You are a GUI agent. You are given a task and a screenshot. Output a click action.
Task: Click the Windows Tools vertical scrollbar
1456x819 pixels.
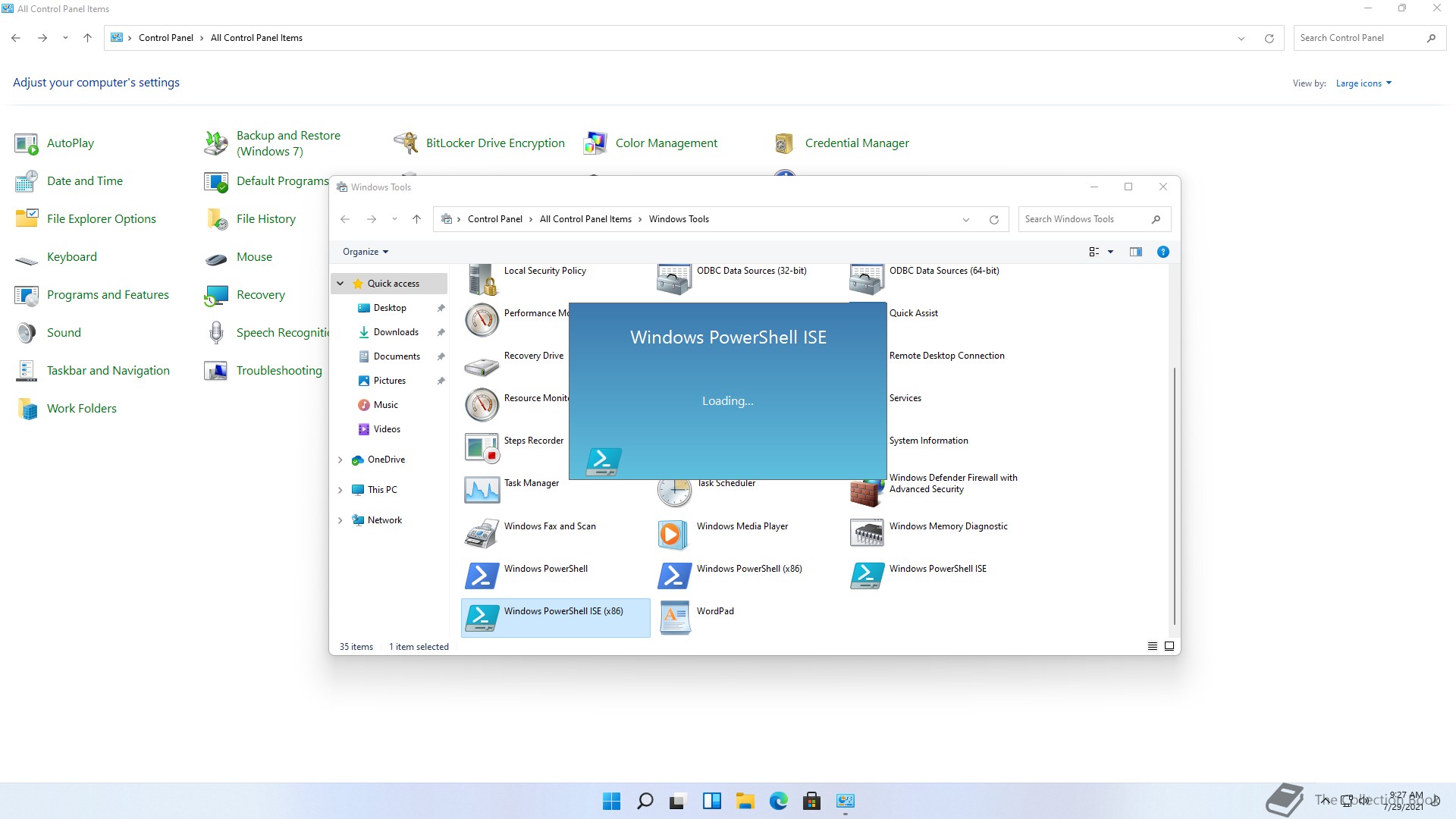click(x=1175, y=495)
